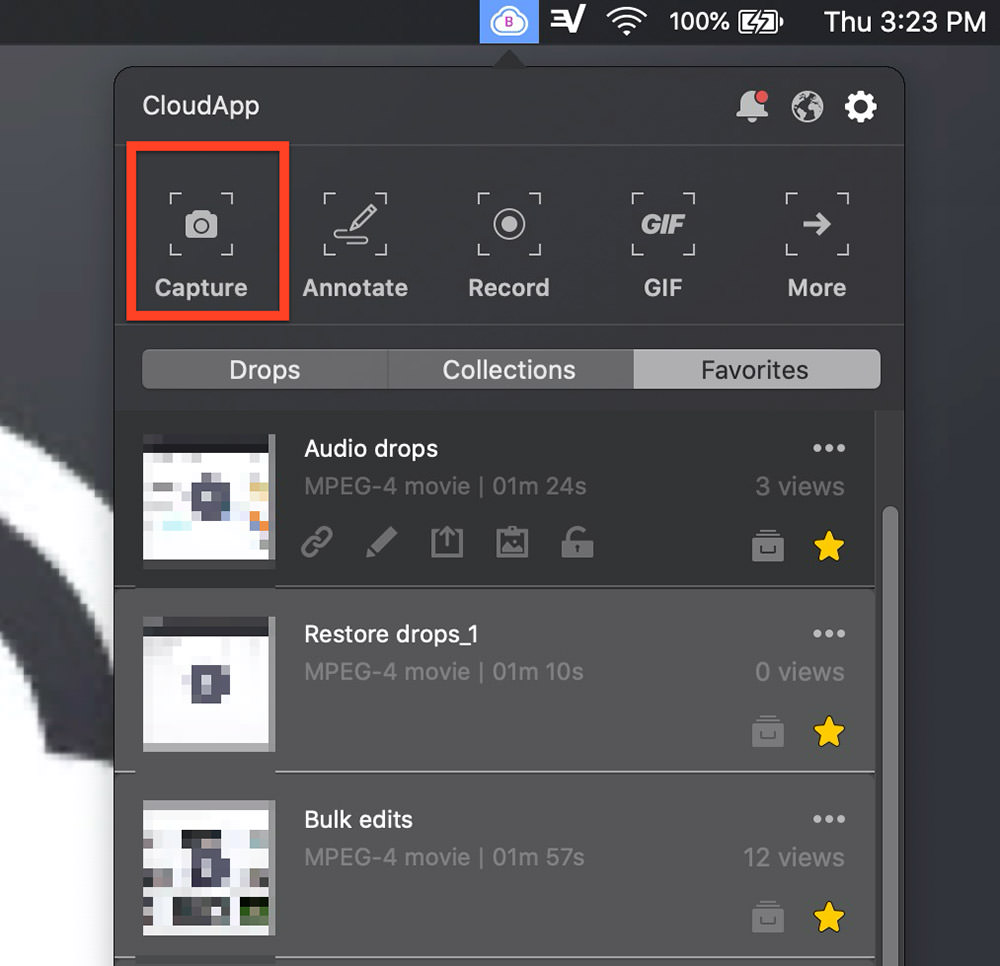Open the Wi-Fi menu bar icon

coord(626,22)
